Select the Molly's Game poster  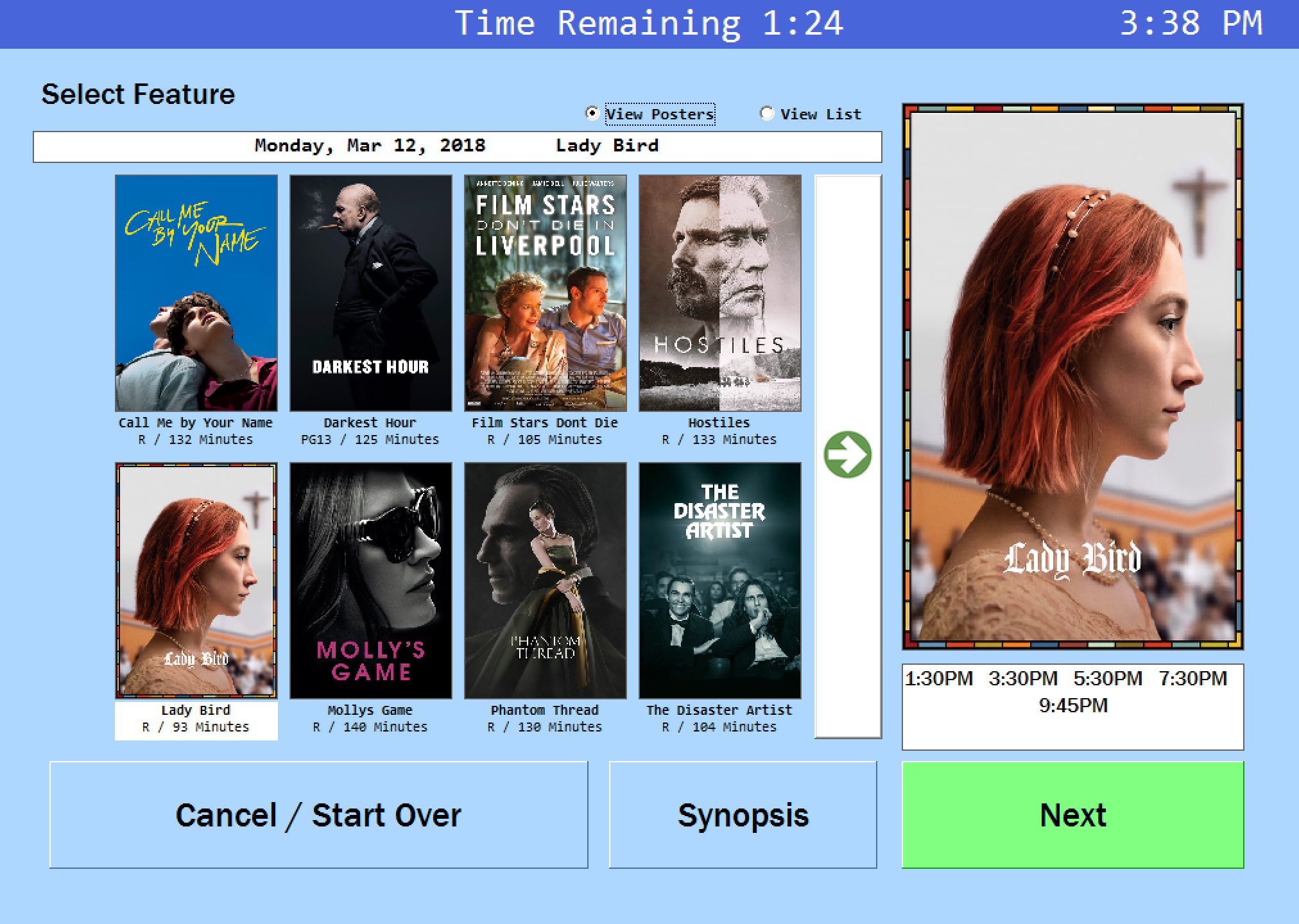pos(371,581)
